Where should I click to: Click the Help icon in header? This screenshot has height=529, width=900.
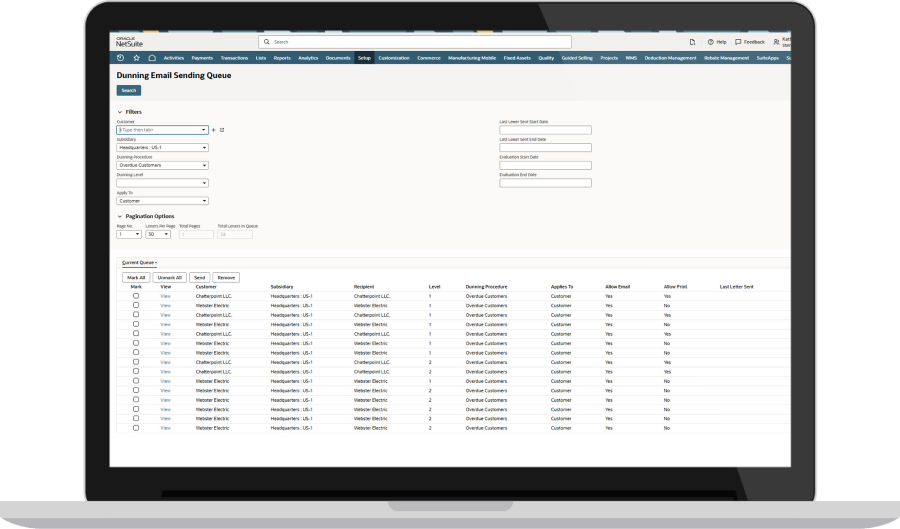point(710,42)
